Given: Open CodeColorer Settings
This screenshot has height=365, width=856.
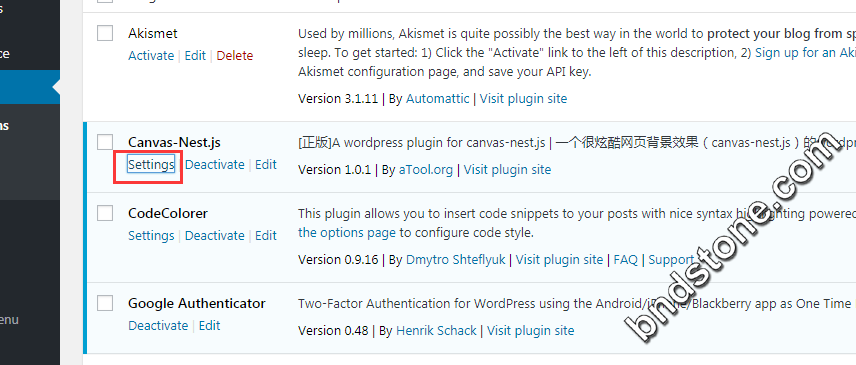Looking at the screenshot, I should click(x=151, y=236).
